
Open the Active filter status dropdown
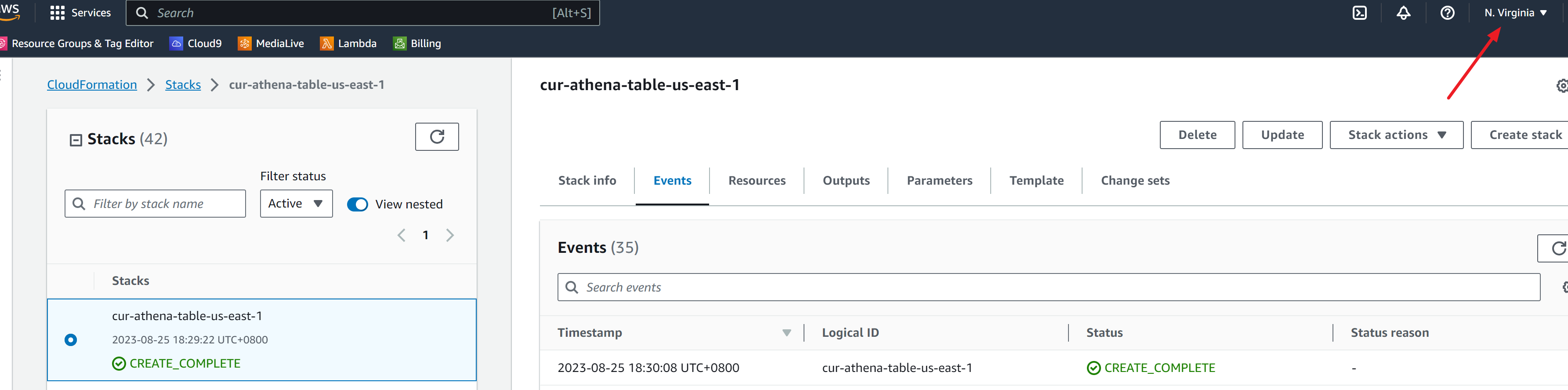click(x=296, y=204)
